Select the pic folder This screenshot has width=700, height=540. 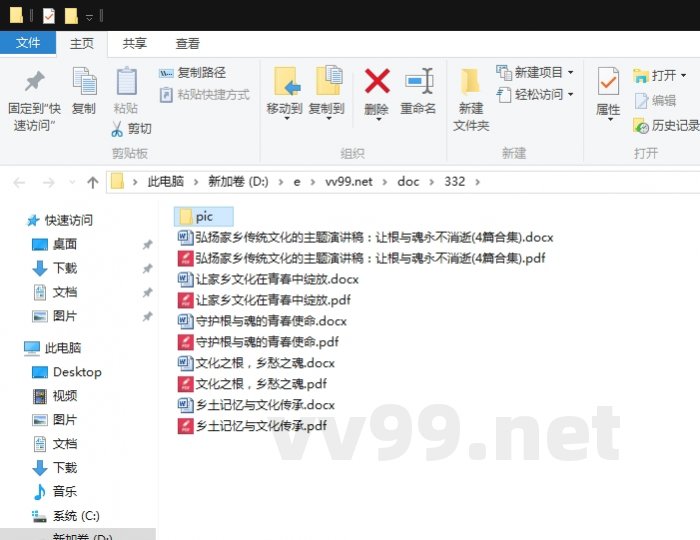click(204, 217)
